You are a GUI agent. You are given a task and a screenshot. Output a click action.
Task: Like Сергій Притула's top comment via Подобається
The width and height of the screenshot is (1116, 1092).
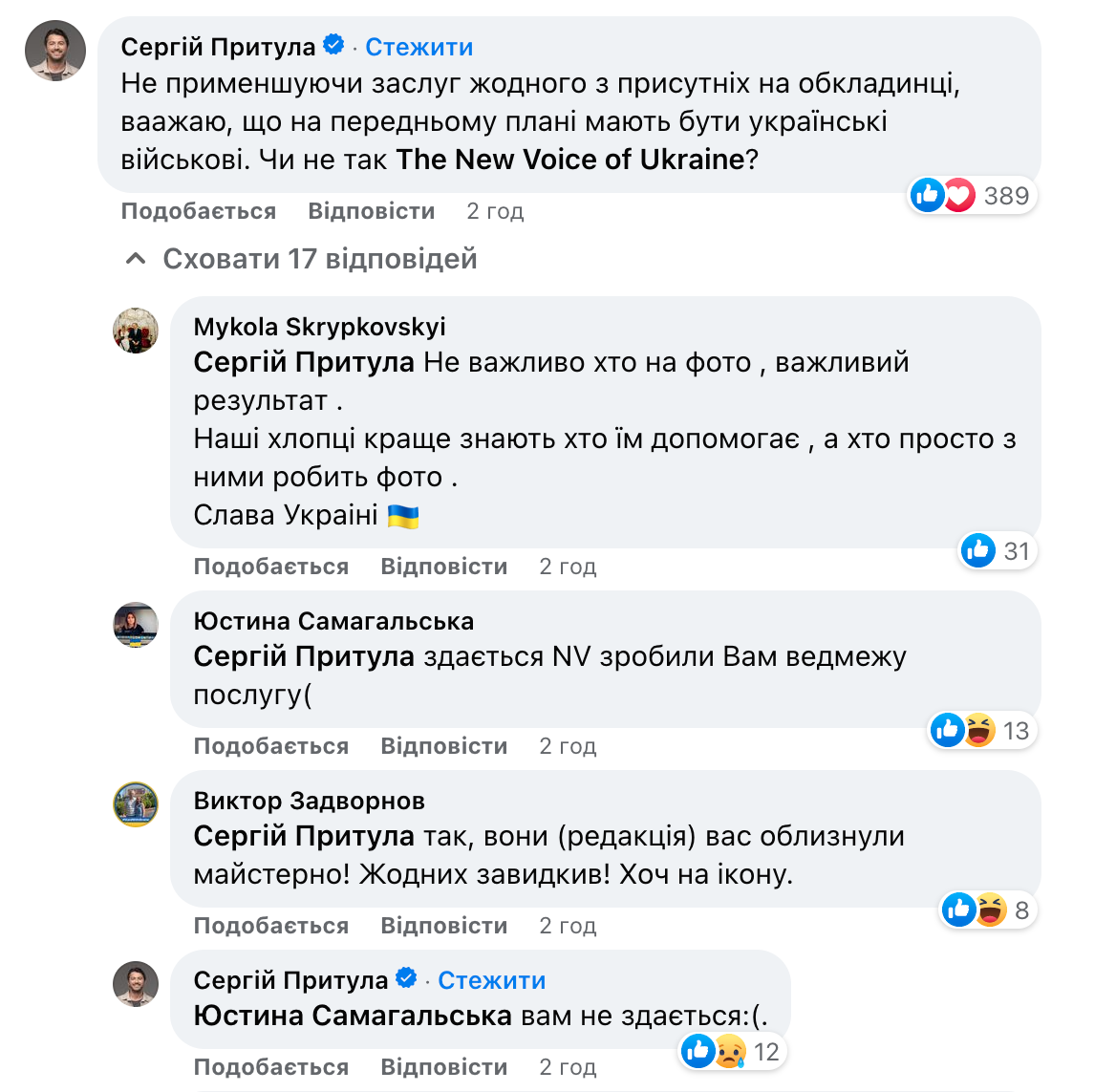click(198, 211)
